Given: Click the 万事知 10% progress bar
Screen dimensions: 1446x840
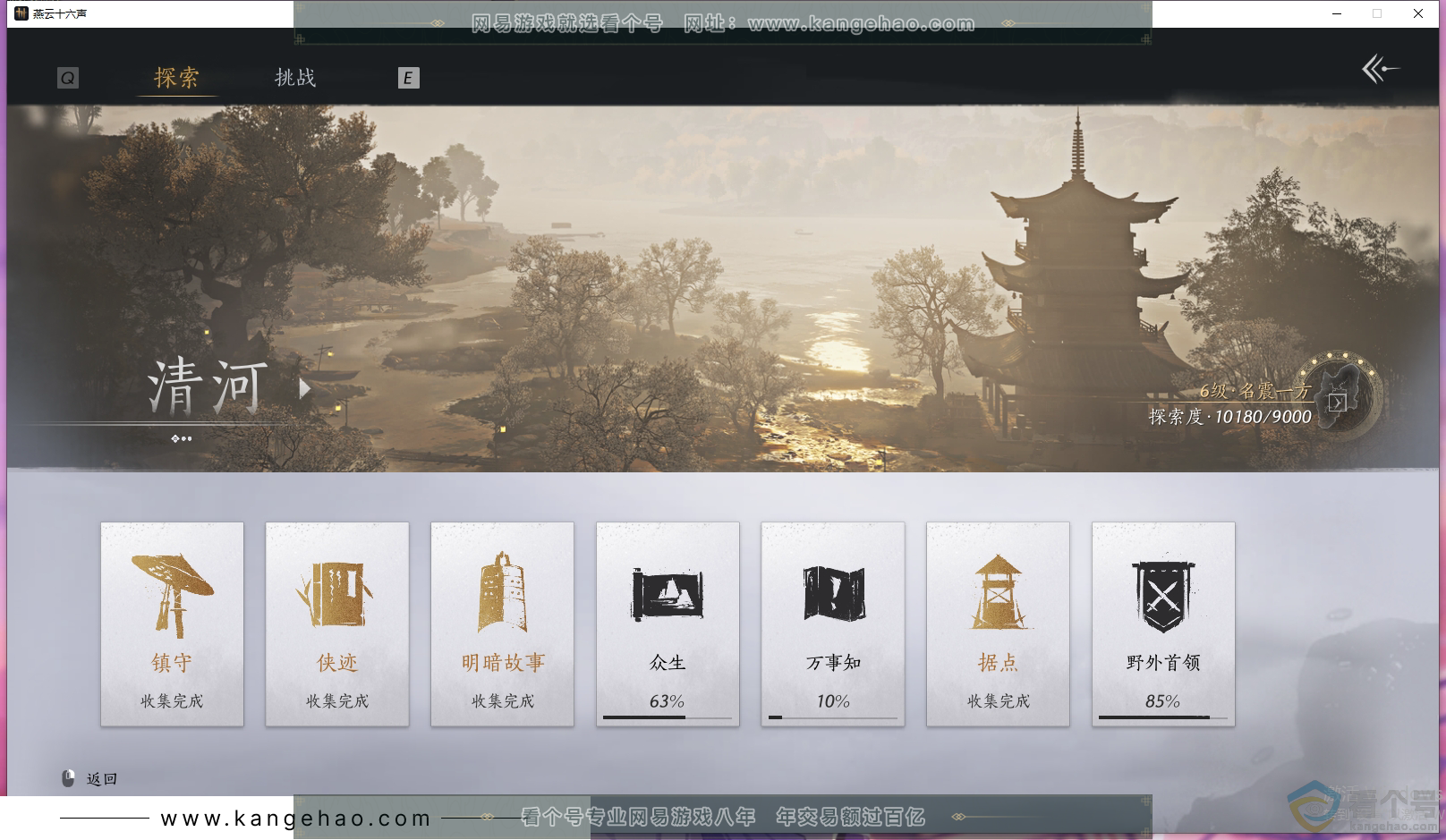Looking at the screenshot, I should 833,717.
